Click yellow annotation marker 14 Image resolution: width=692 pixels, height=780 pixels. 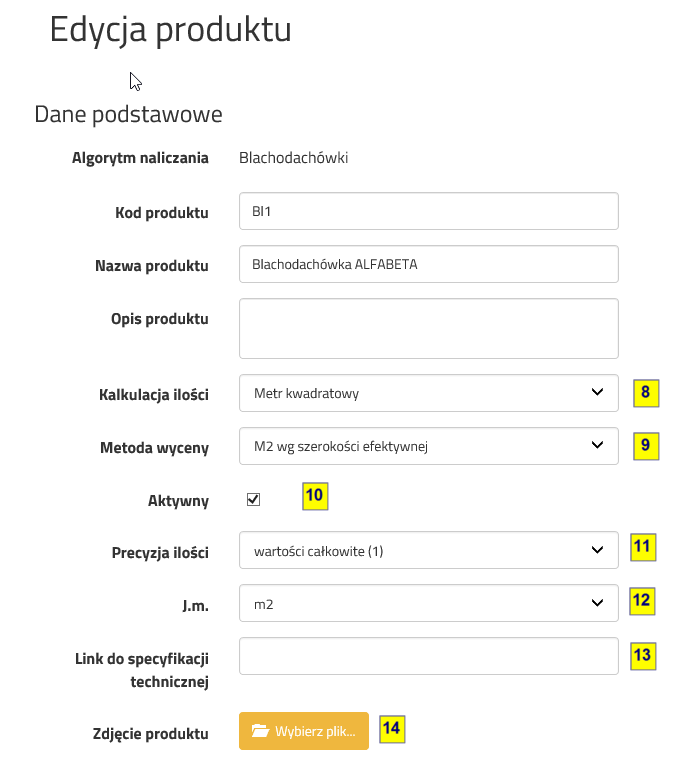click(392, 729)
